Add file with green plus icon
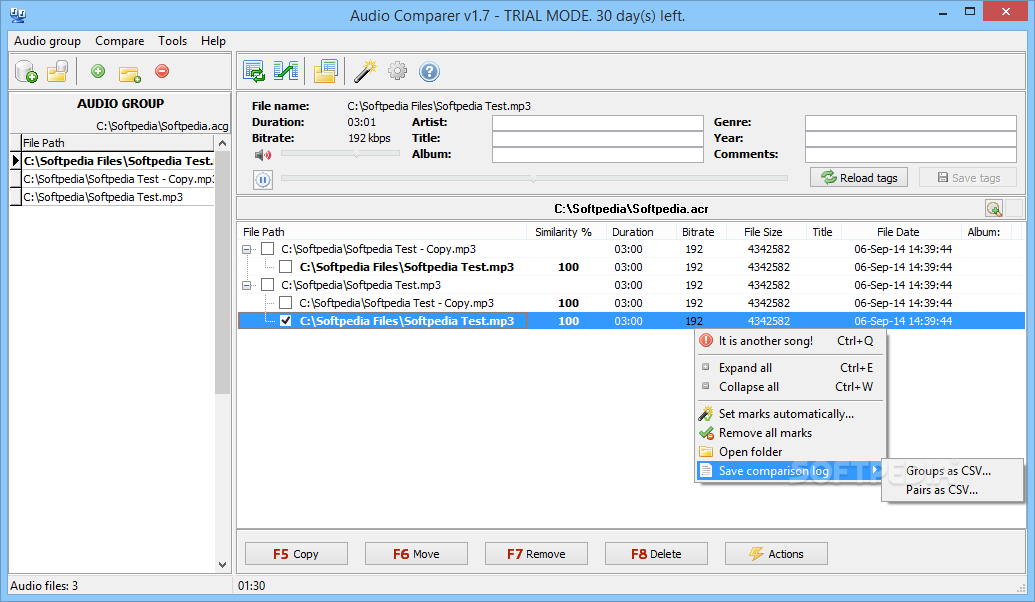The height and width of the screenshot is (602, 1035). pyautogui.click(x=98, y=71)
